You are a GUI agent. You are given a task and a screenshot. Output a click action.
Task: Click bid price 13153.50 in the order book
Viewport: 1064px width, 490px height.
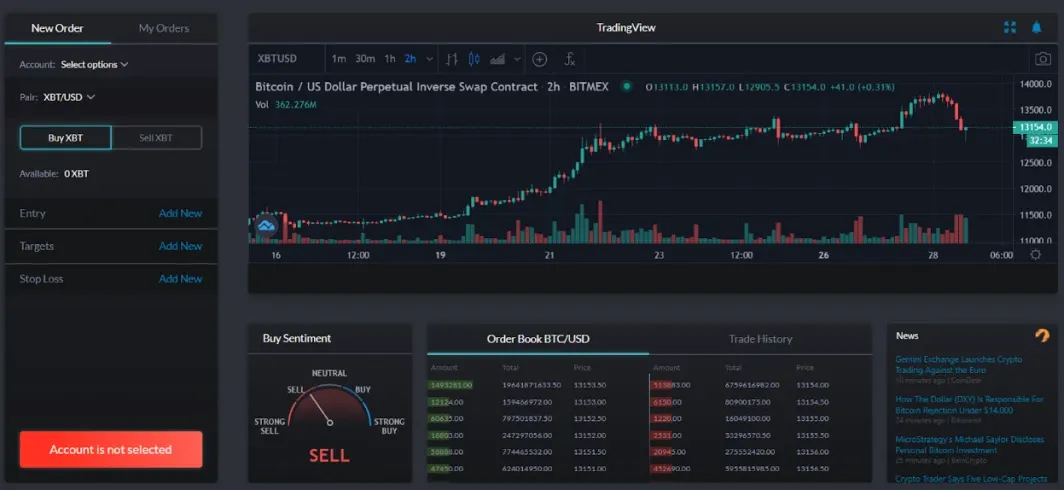(589, 385)
